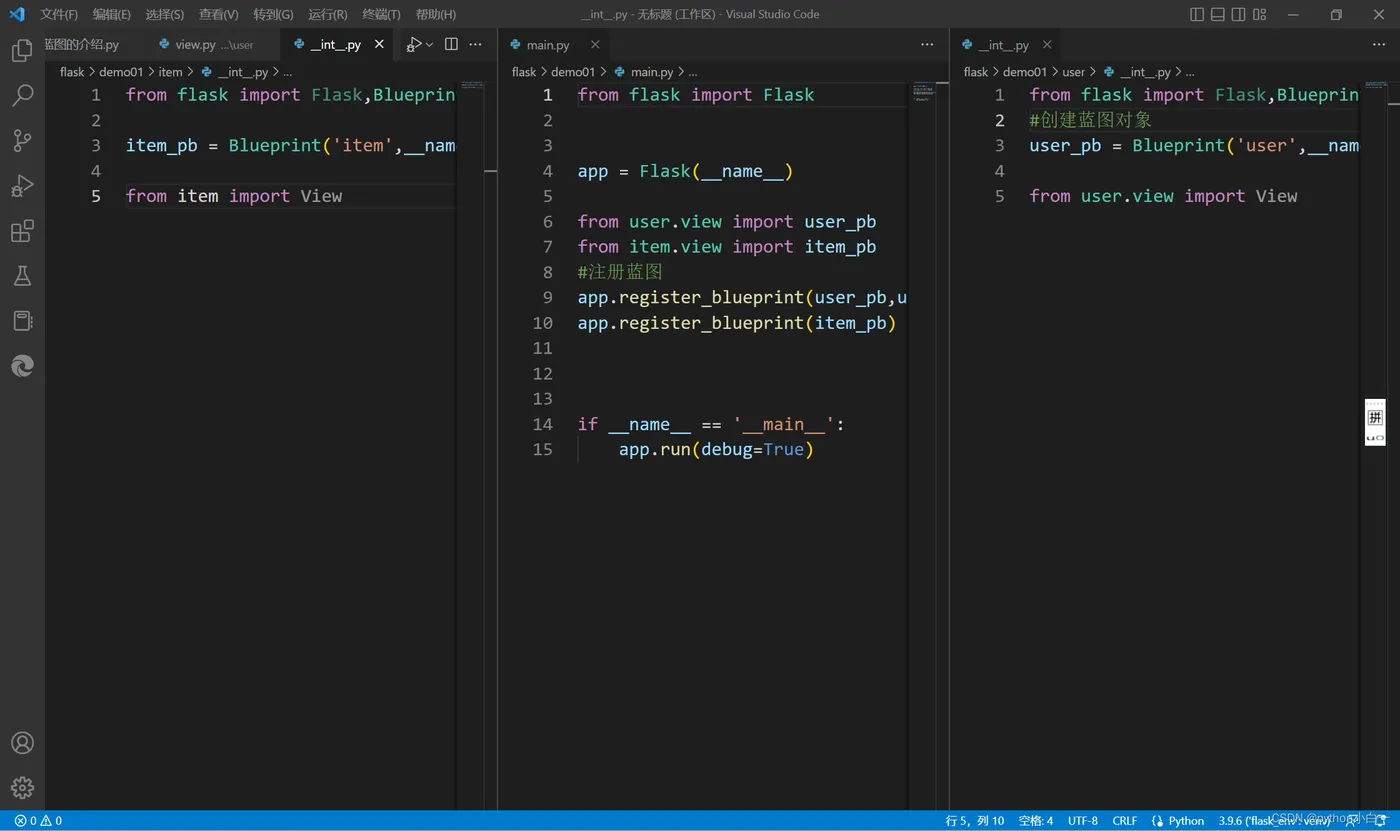Click cursor position 行 5, 列 10

point(975,821)
